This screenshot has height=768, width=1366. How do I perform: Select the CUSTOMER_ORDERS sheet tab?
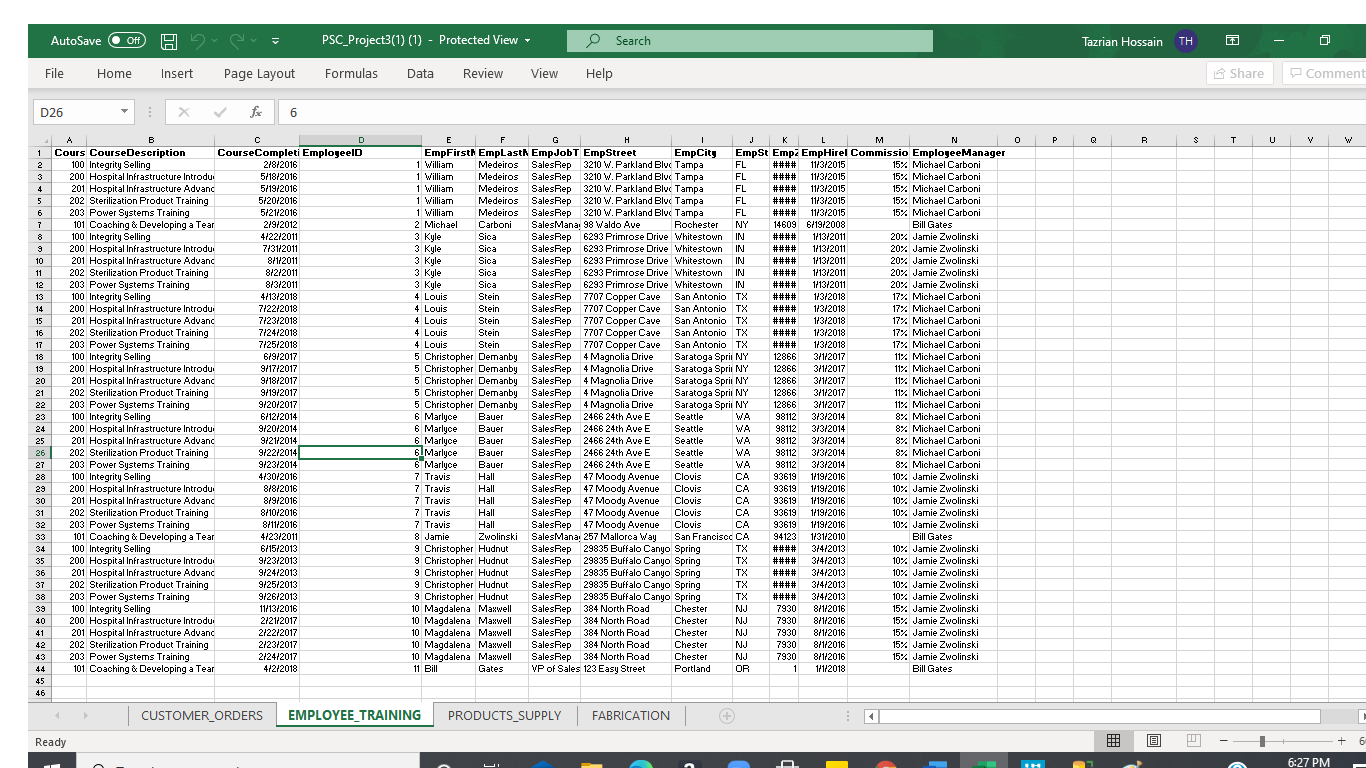coord(202,715)
